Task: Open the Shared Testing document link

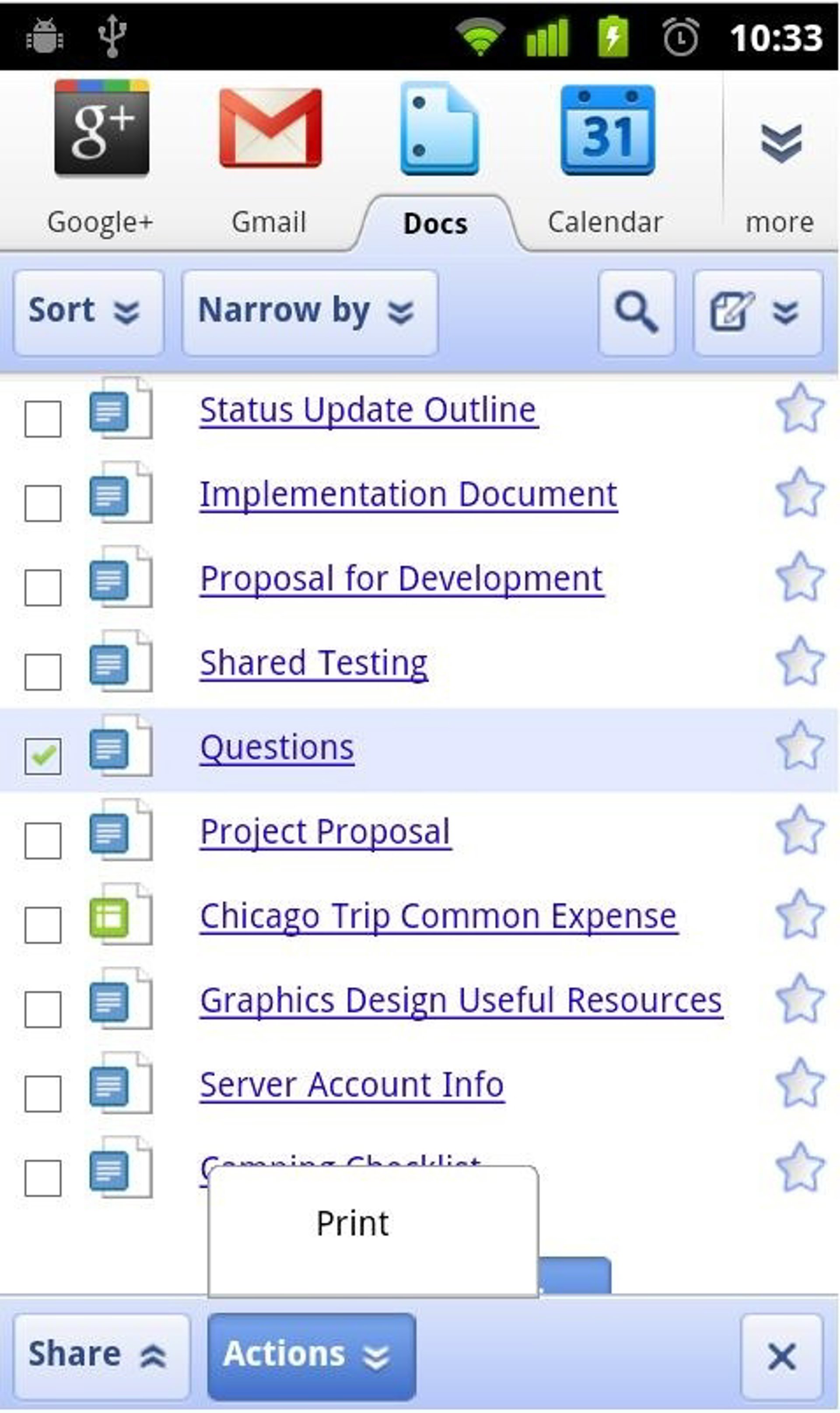Action: point(314,663)
